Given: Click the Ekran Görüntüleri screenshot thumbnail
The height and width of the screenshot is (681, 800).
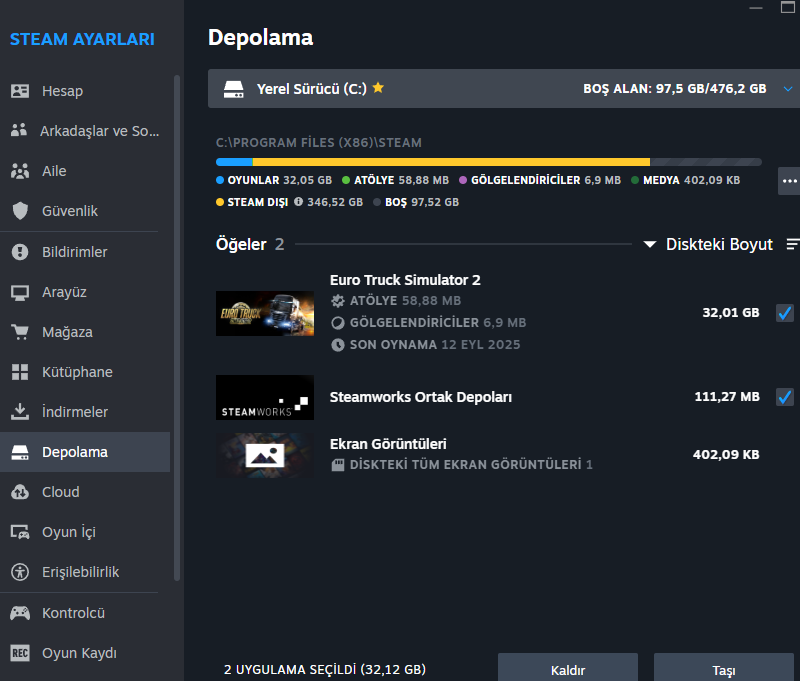Looking at the screenshot, I should (265, 456).
